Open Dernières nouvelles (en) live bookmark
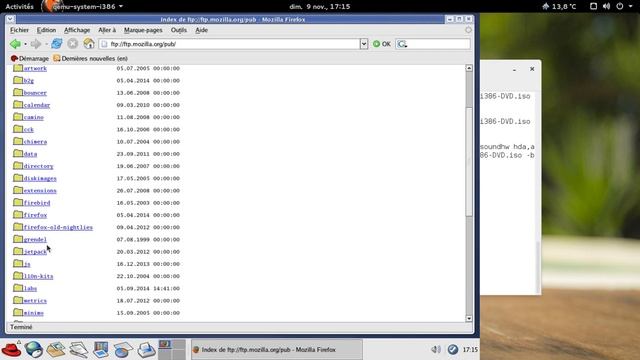This screenshot has height=360, width=640. 90,58
